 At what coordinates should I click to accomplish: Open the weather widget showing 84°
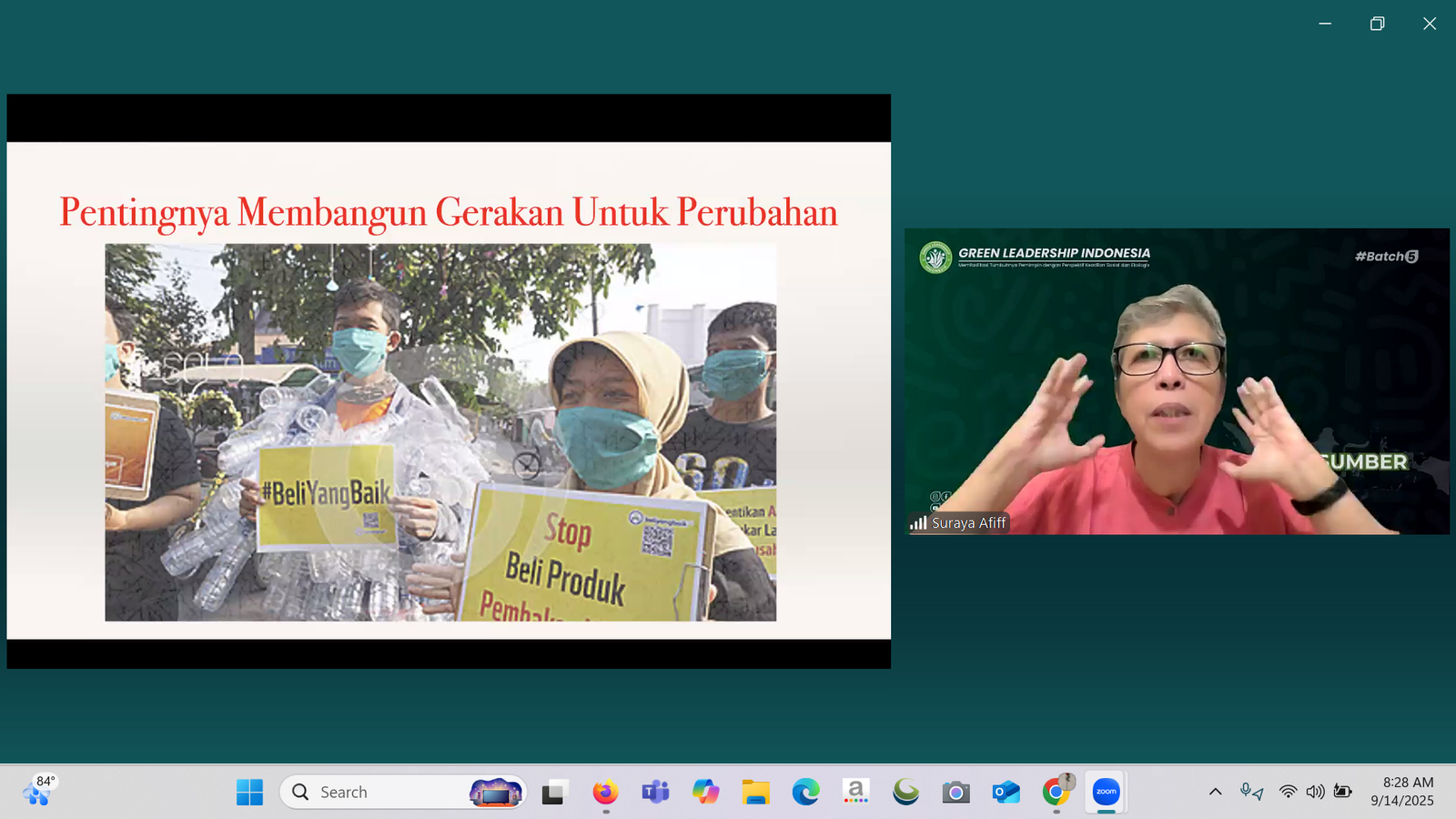pos(38,790)
